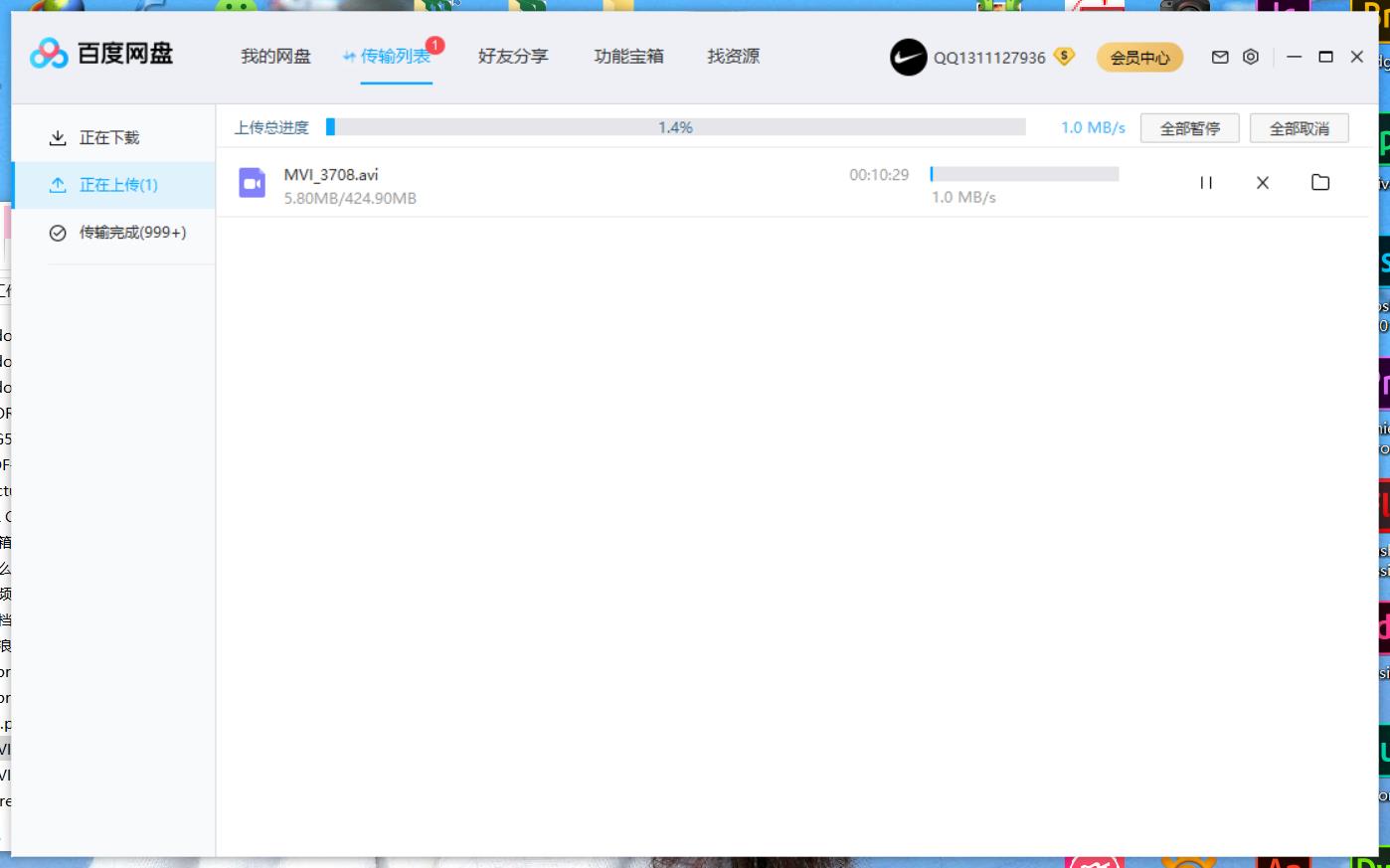Switch to the 我的网盘 tab
This screenshot has height=868, width=1390.
click(274, 57)
